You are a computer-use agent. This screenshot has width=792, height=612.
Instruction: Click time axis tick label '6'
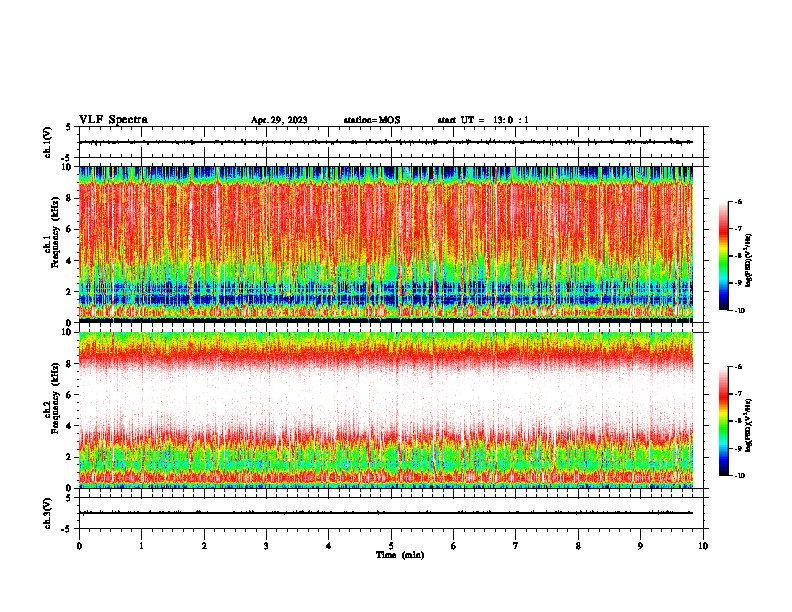(x=454, y=546)
